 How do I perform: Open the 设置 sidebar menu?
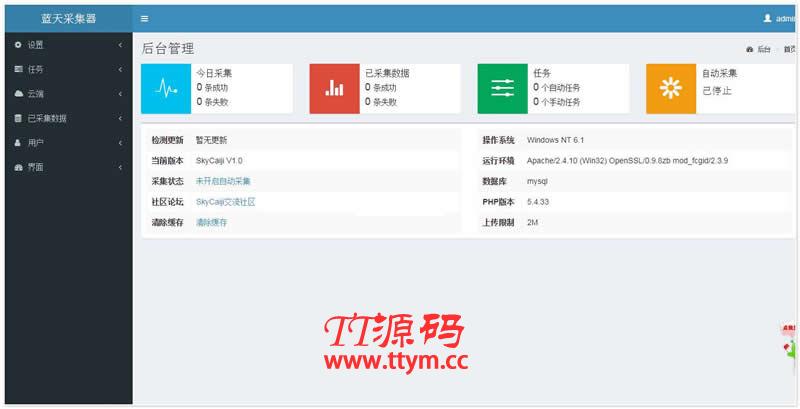69,45
